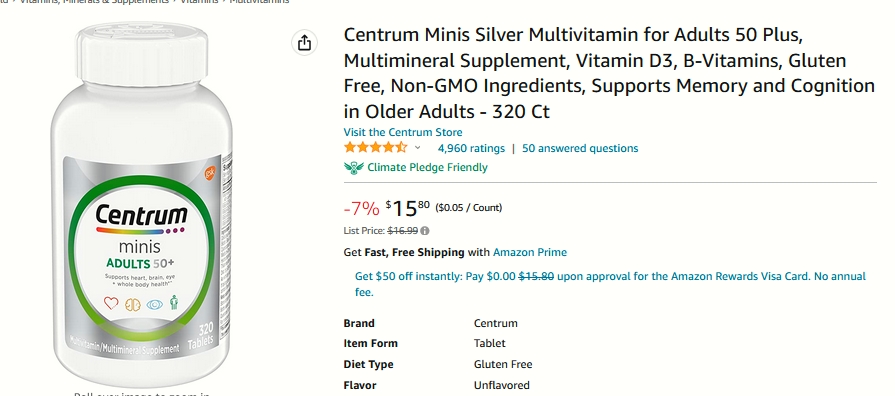The width and height of the screenshot is (895, 396).
Task: Click the star rating icons
Action: click(376, 148)
